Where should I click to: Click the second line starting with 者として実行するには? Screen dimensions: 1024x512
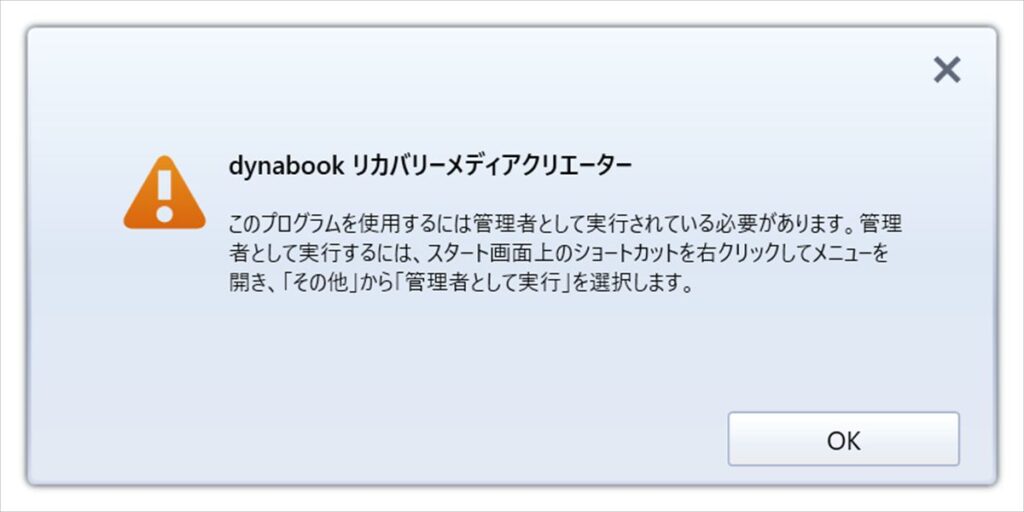coord(559,254)
